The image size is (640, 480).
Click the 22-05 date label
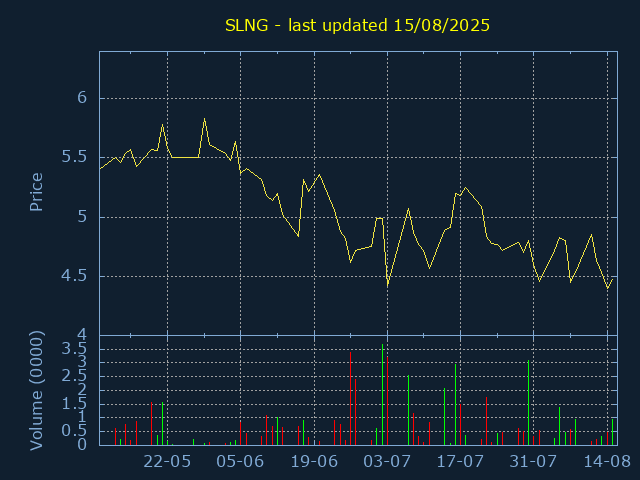pyautogui.click(x=167, y=462)
